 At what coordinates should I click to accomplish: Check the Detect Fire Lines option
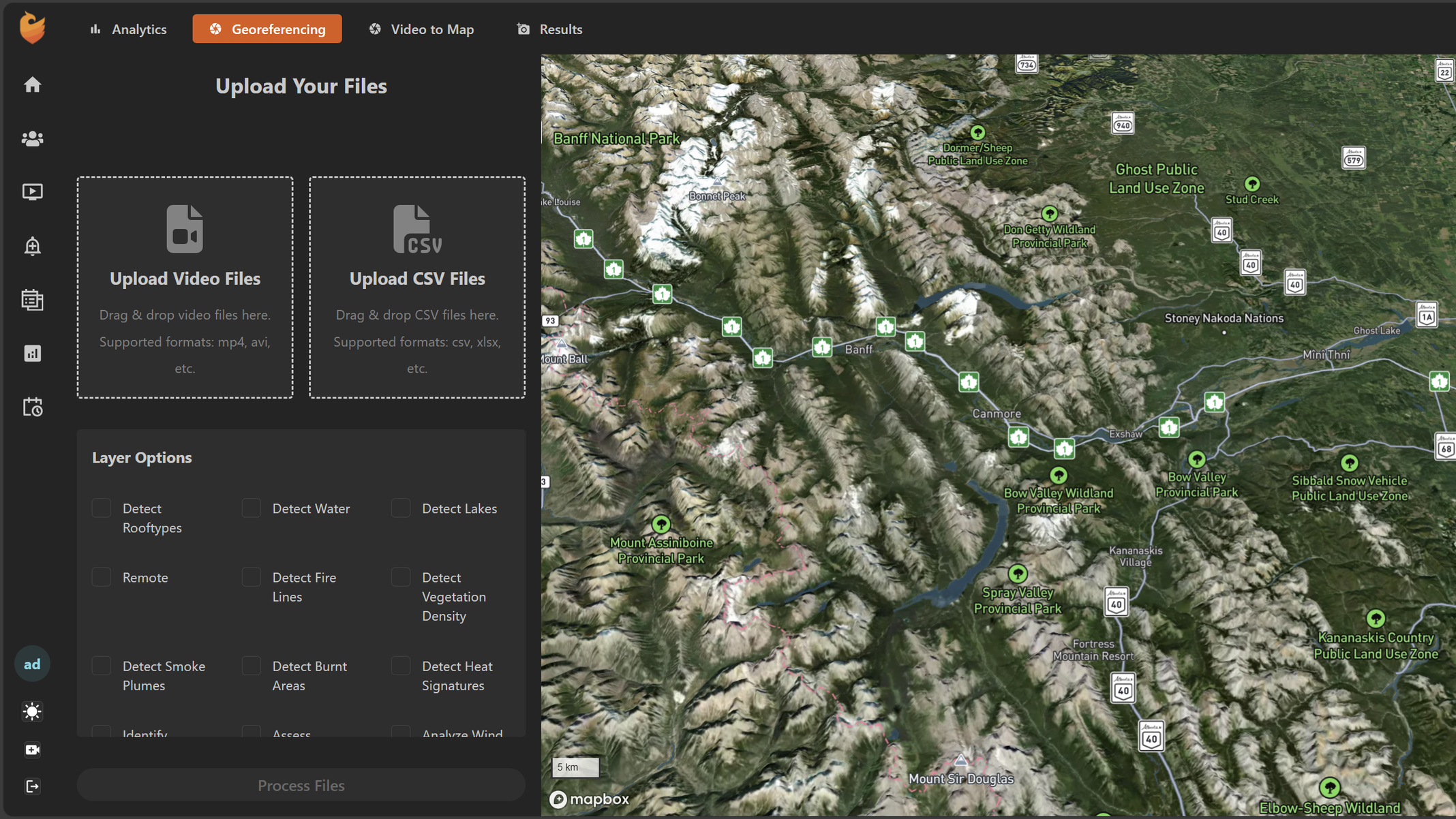(252, 577)
